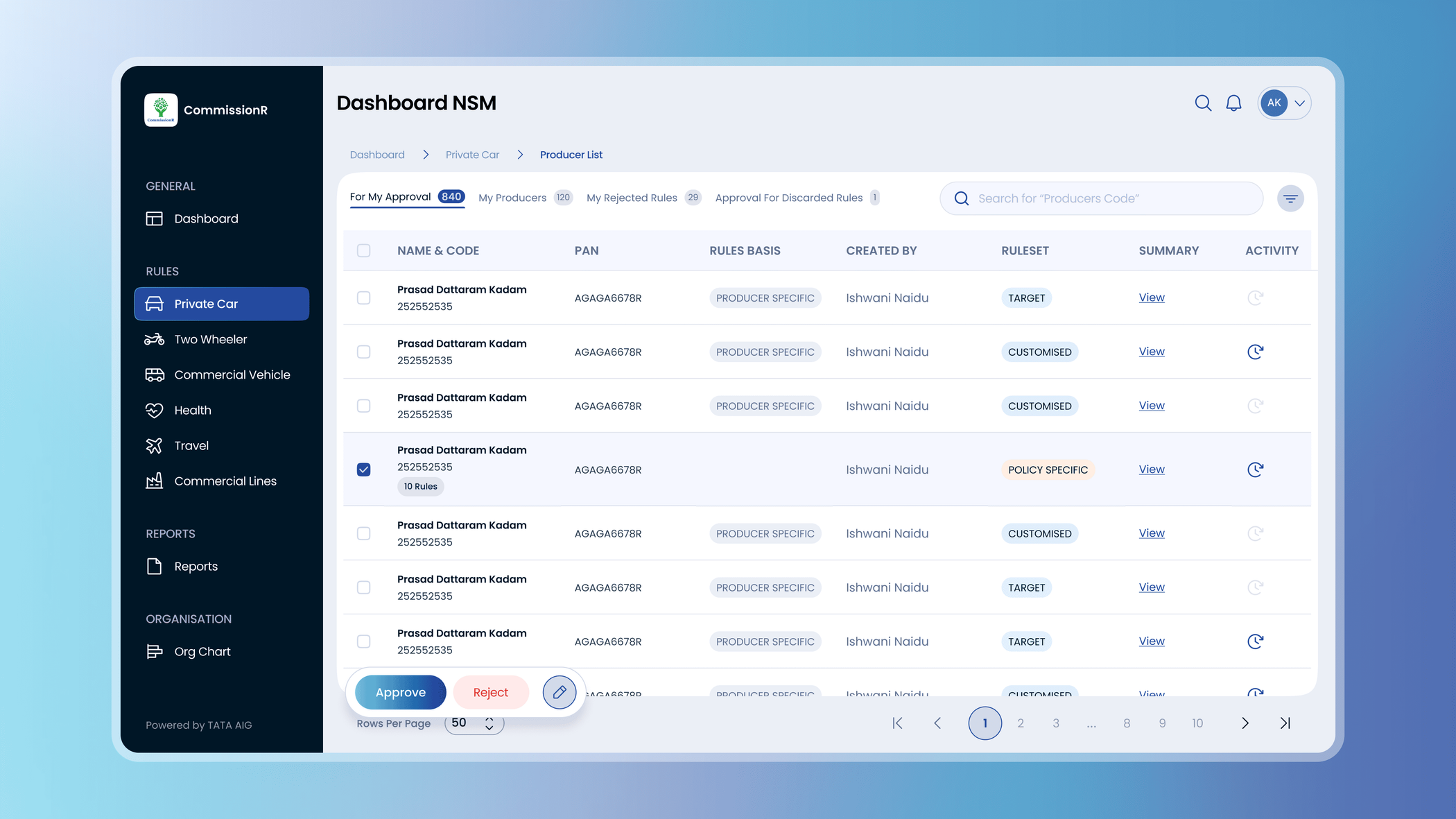1456x819 pixels.
Task: Switch to My Rejected Rules tab
Action: (x=643, y=198)
